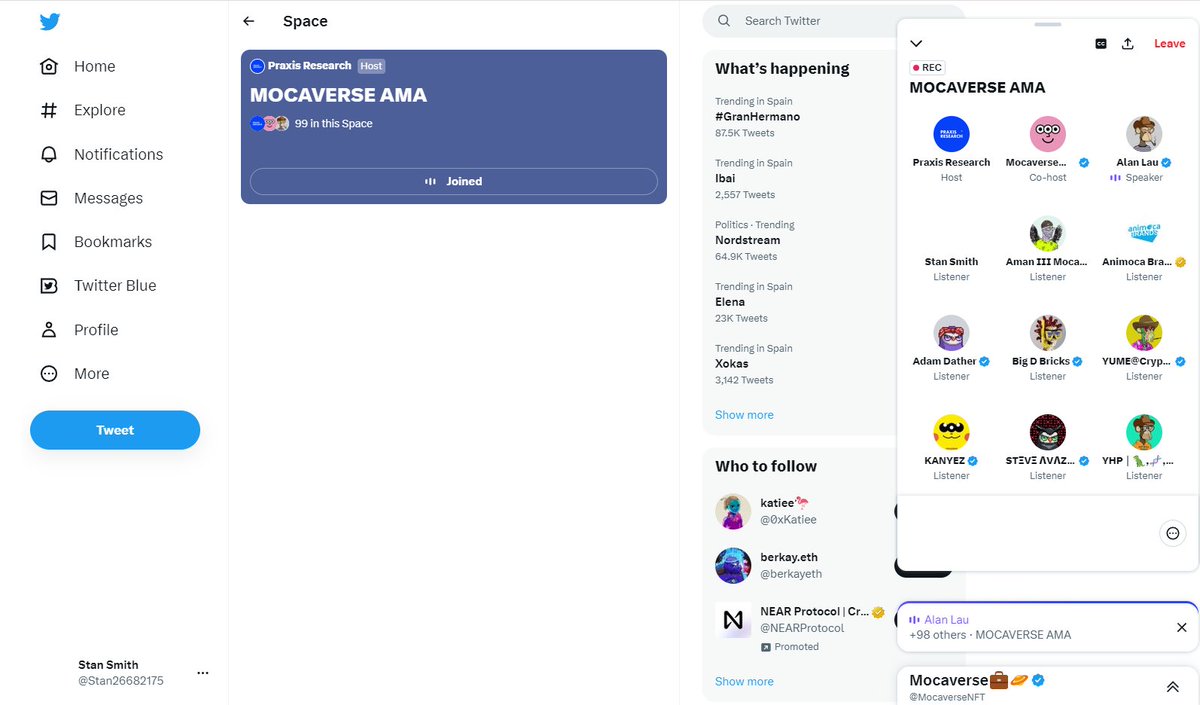The width and height of the screenshot is (1200, 705).
Task: Click the MOCAVERSE AMA card title
Action: 338,95
